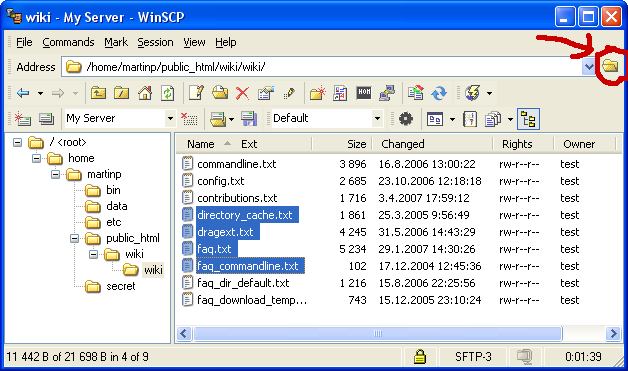Close the session with the red X icon

(x=189, y=119)
